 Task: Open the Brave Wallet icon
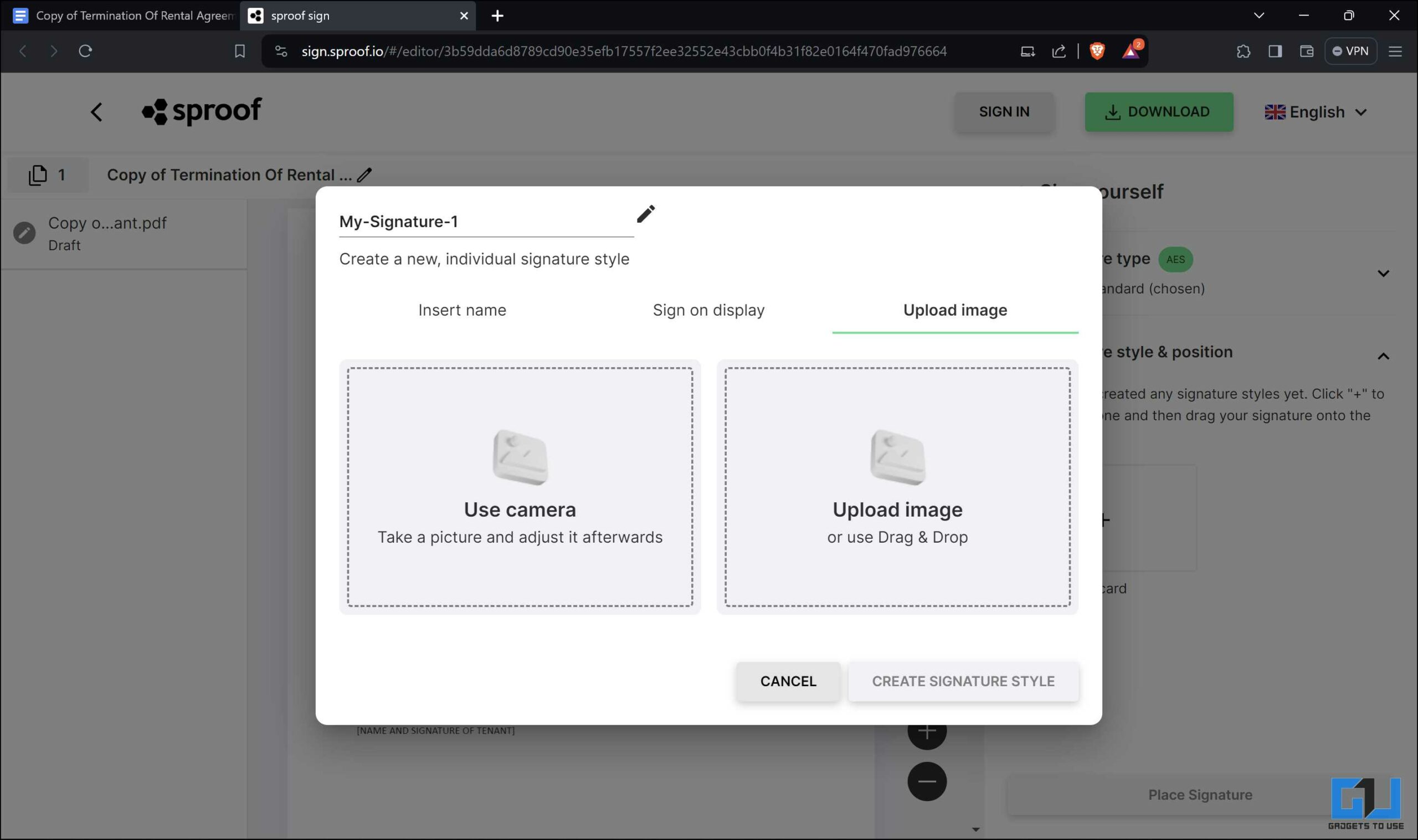pos(1307,51)
